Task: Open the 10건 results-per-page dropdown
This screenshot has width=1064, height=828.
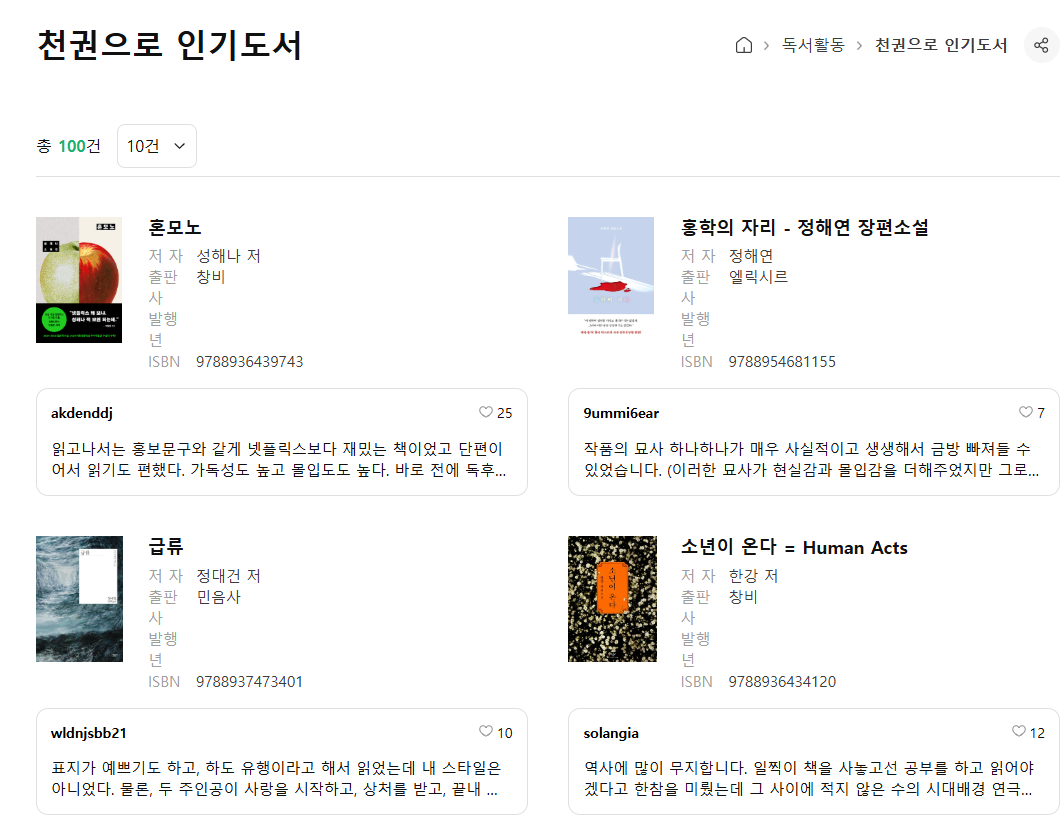Action: (x=156, y=145)
